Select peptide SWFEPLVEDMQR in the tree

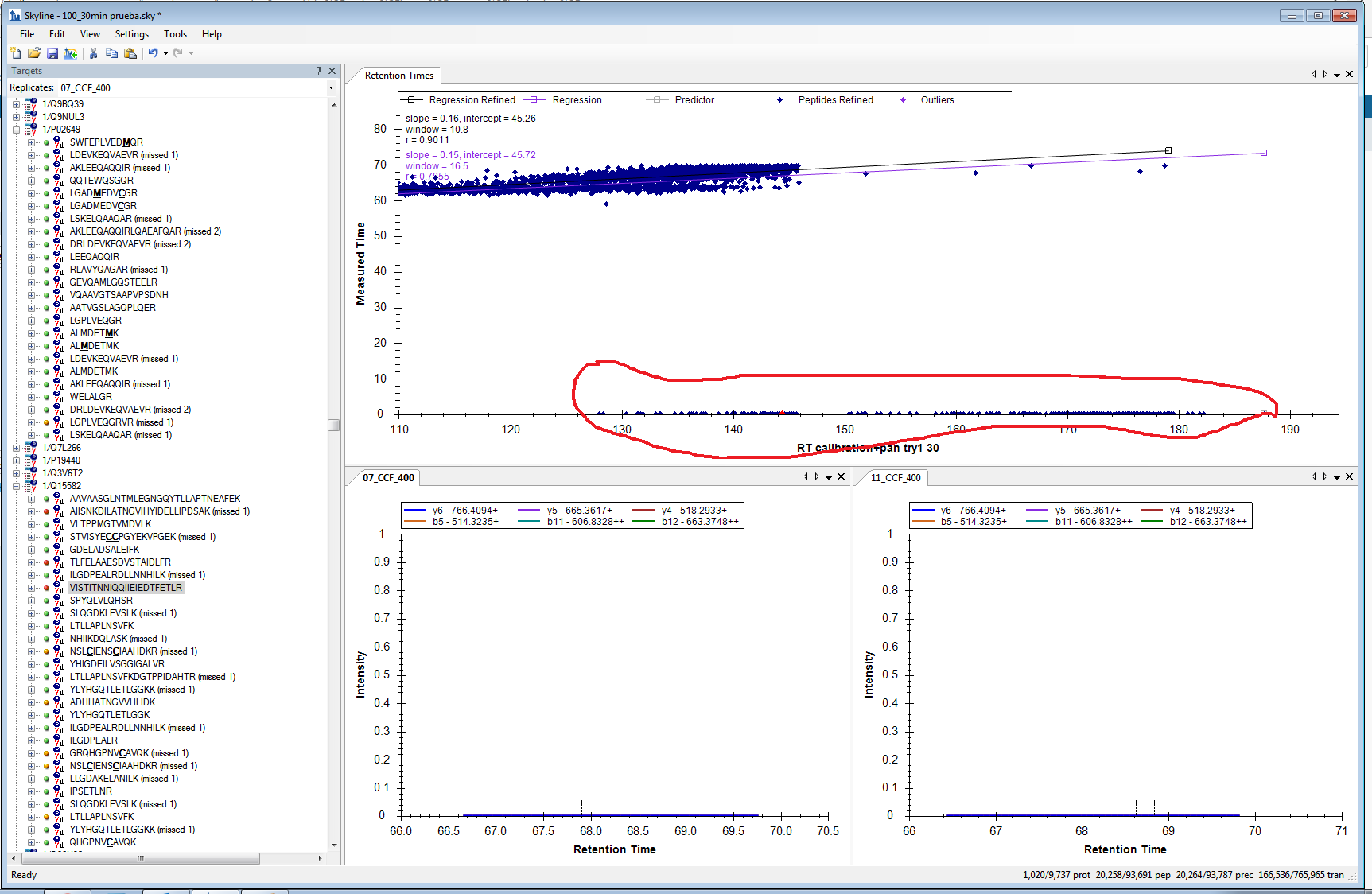(107, 142)
